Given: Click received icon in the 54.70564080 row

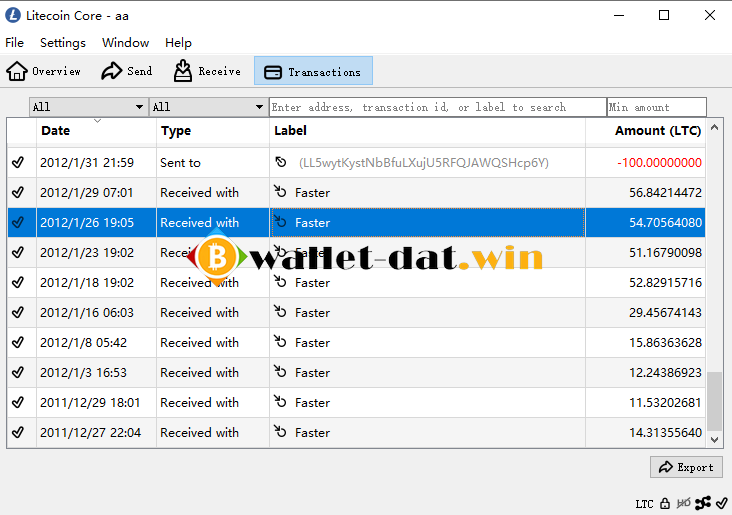Looking at the screenshot, I should click(280, 221).
